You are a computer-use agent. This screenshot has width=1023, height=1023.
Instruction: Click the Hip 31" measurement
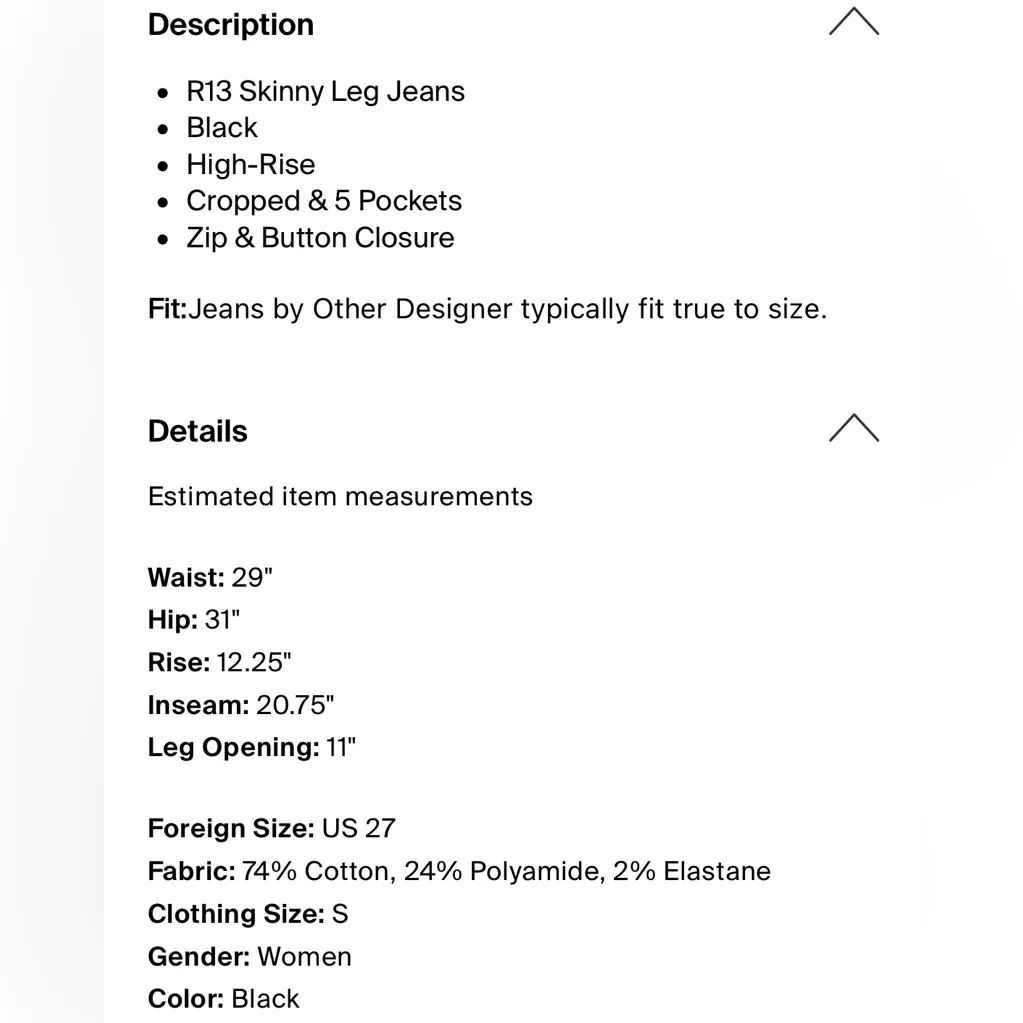pos(194,620)
